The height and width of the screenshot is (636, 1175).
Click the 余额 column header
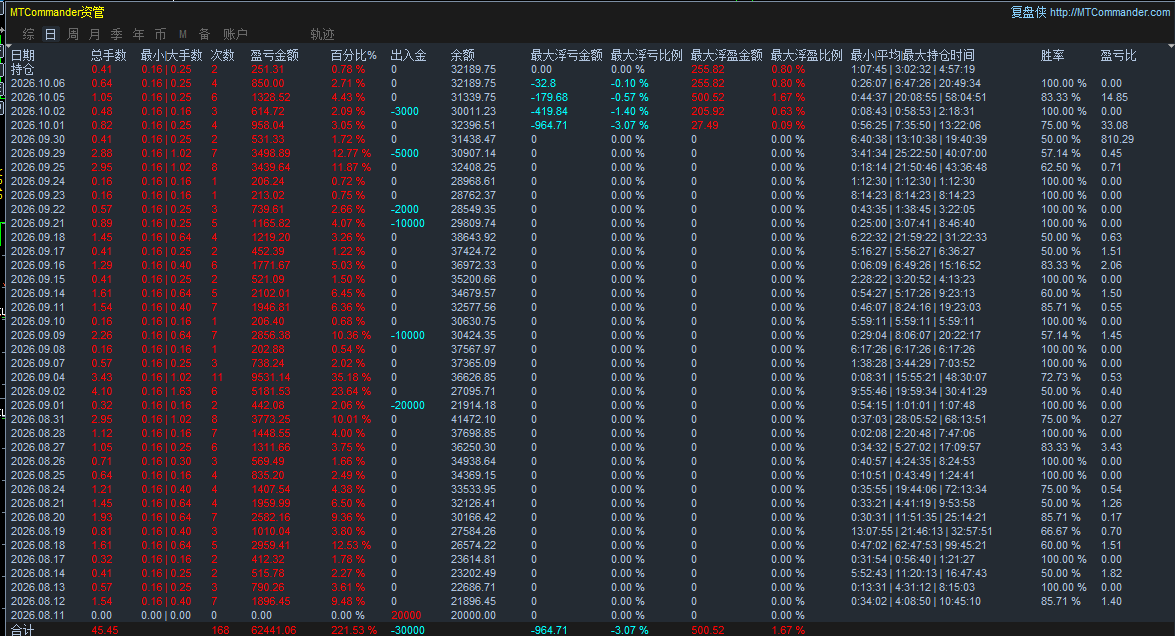[x=462, y=55]
